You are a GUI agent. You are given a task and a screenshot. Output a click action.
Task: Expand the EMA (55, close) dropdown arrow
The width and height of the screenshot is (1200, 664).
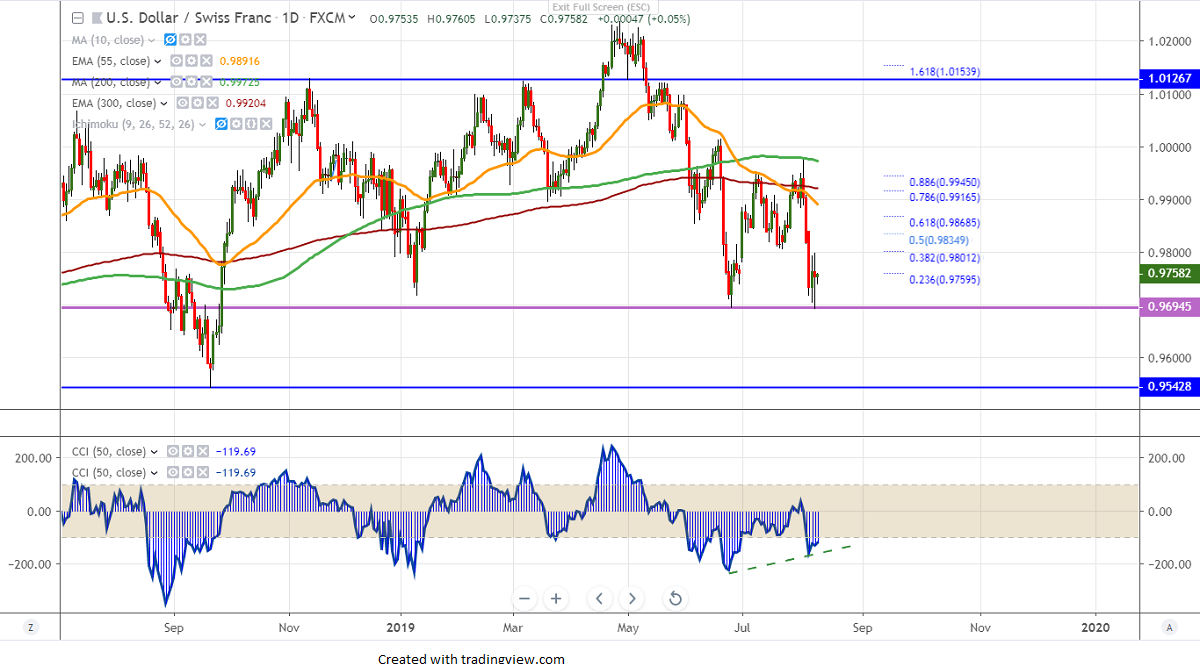(x=158, y=62)
